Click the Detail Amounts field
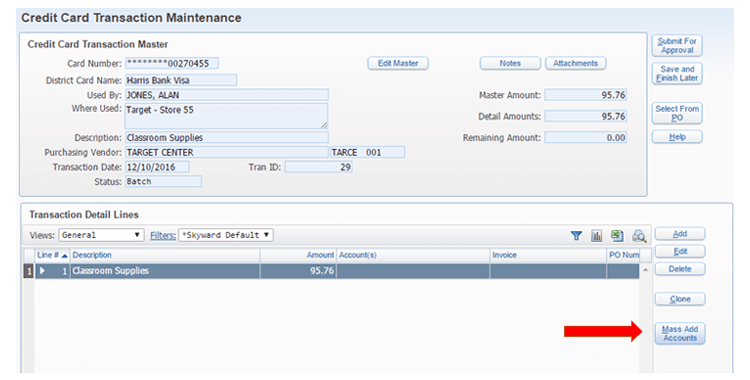Screen dimensions: 750x380 tap(585, 116)
